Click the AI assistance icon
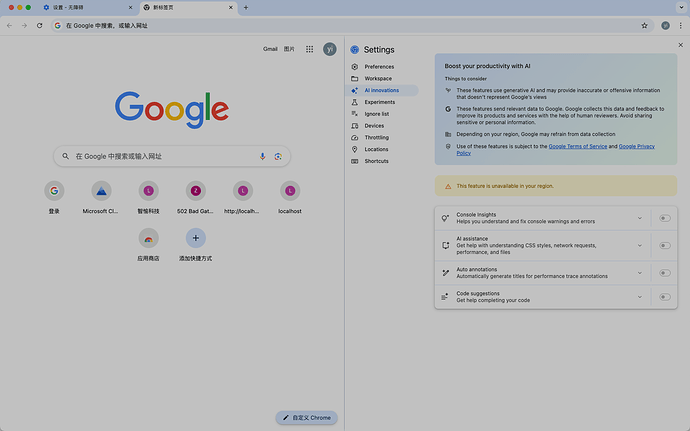 445,246
